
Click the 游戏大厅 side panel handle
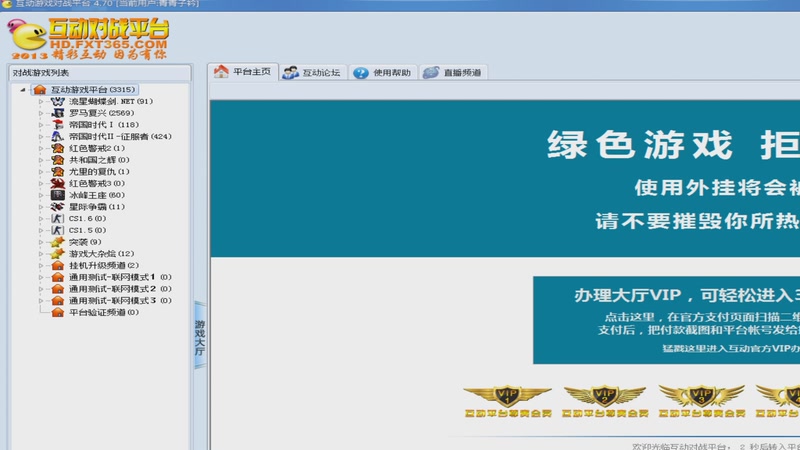pyautogui.click(x=200, y=335)
